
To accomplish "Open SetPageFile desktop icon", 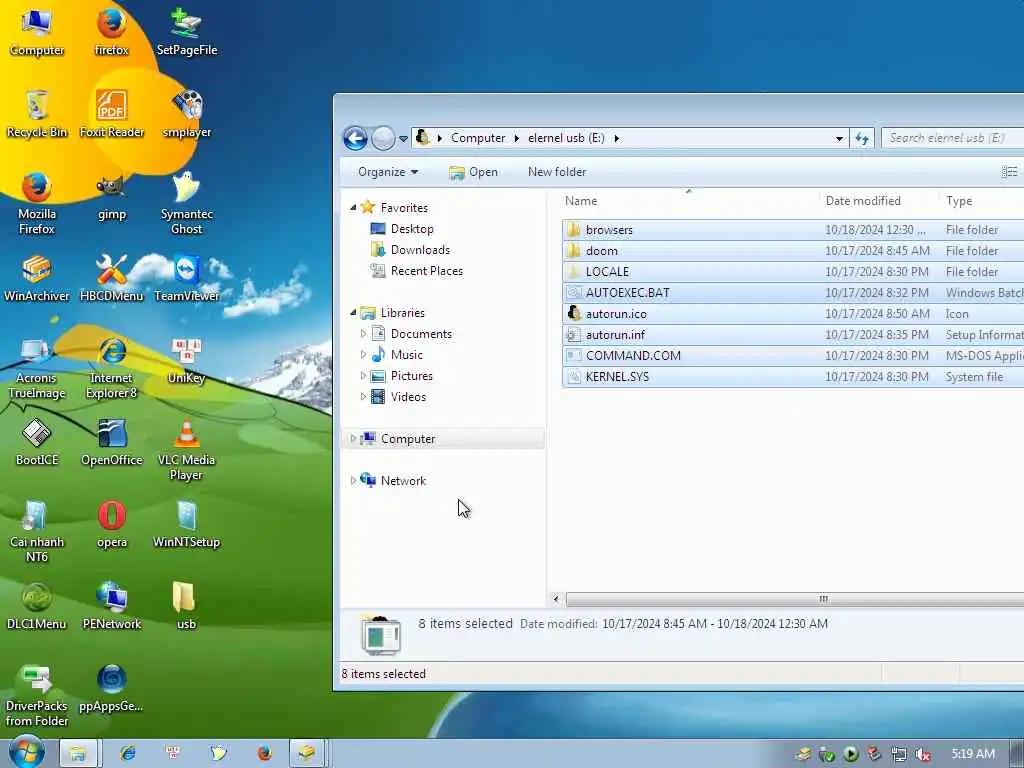I will (187, 32).
